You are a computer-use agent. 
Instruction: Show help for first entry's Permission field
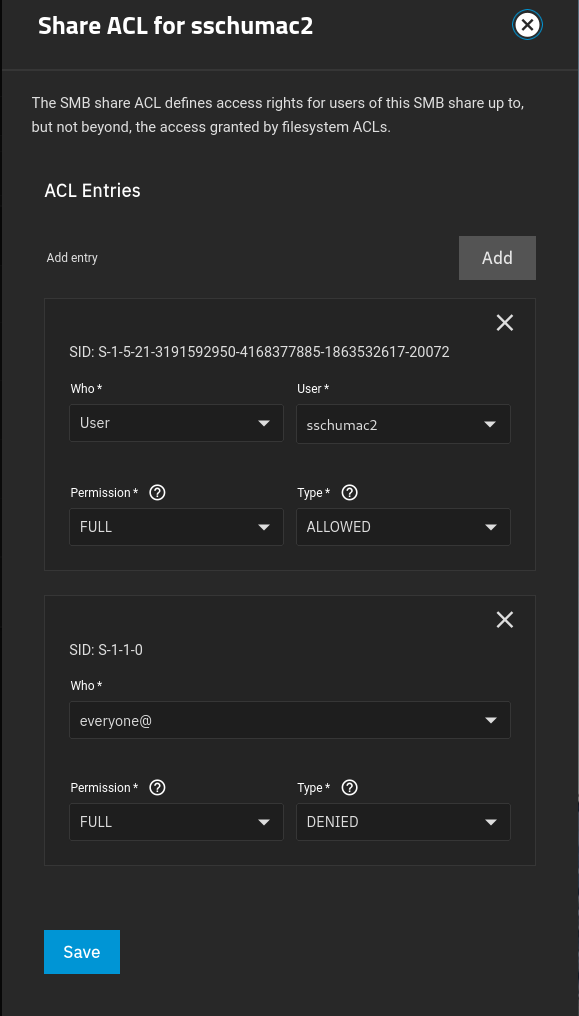point(157,493)
